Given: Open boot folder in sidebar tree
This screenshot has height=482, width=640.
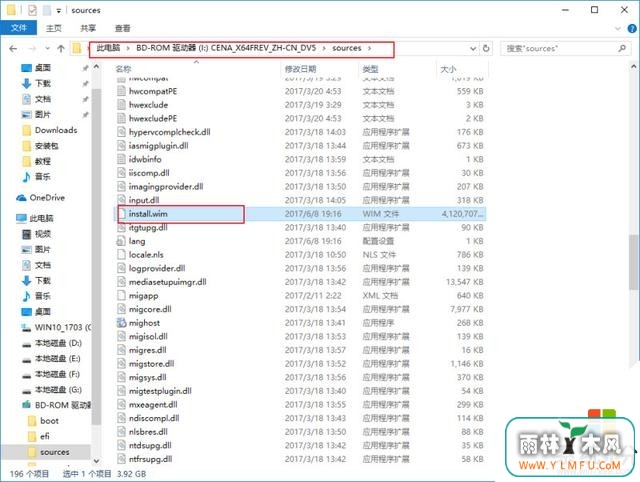Looking at the screenshot, I should tap(49, 420).
